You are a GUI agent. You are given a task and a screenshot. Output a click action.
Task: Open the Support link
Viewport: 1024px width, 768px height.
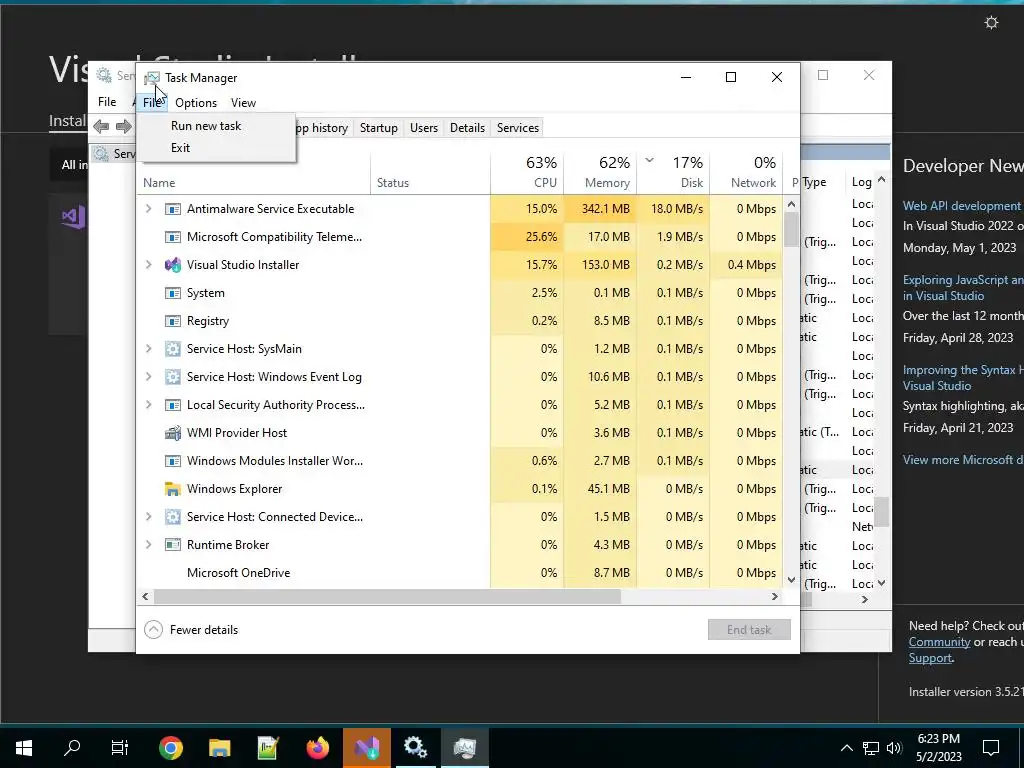tap(930, 658)
